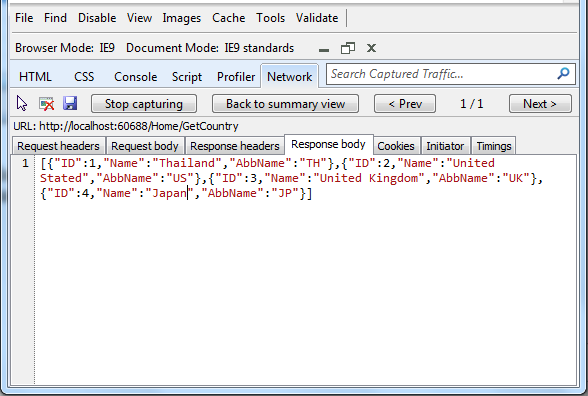Click line number 1 in gutter
This screenshot has width=588, height=396.
pyautogui.click(x=25, y=163)
